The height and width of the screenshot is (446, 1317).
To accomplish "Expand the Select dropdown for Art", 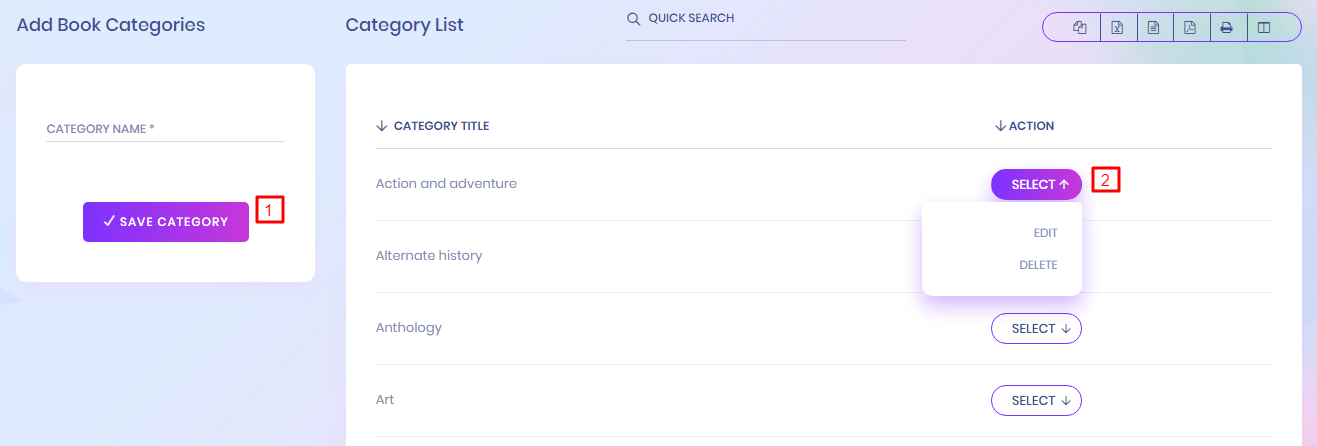I will pyautogui.click(x=1036, y=401).
